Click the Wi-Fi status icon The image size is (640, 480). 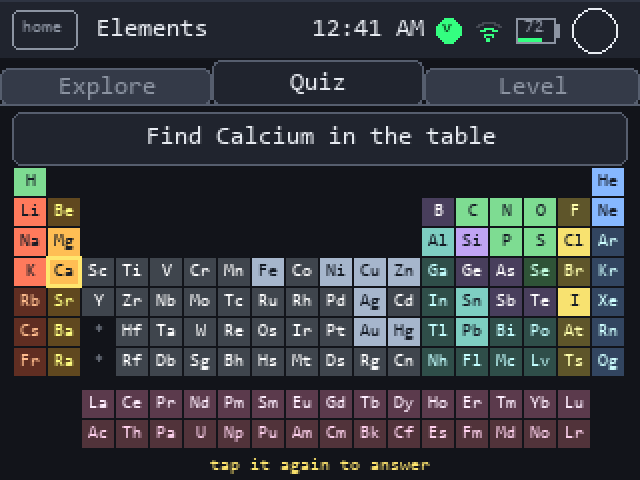pyautogui.click(x=489, y=32)
